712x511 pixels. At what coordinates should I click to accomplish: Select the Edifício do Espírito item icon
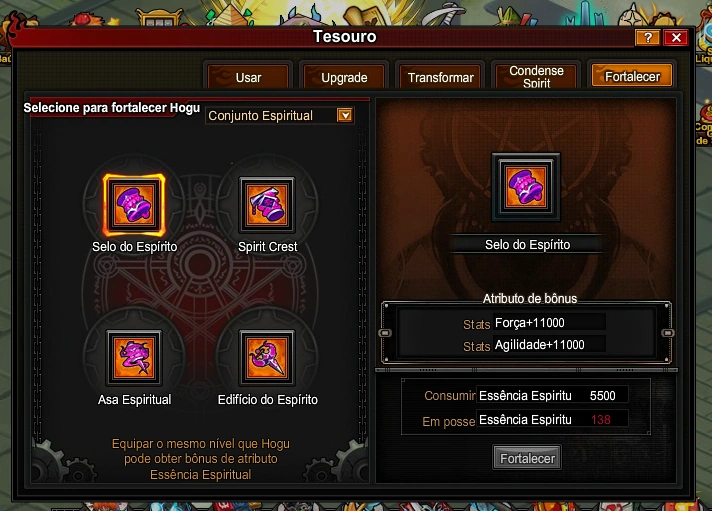coord(267,358)
